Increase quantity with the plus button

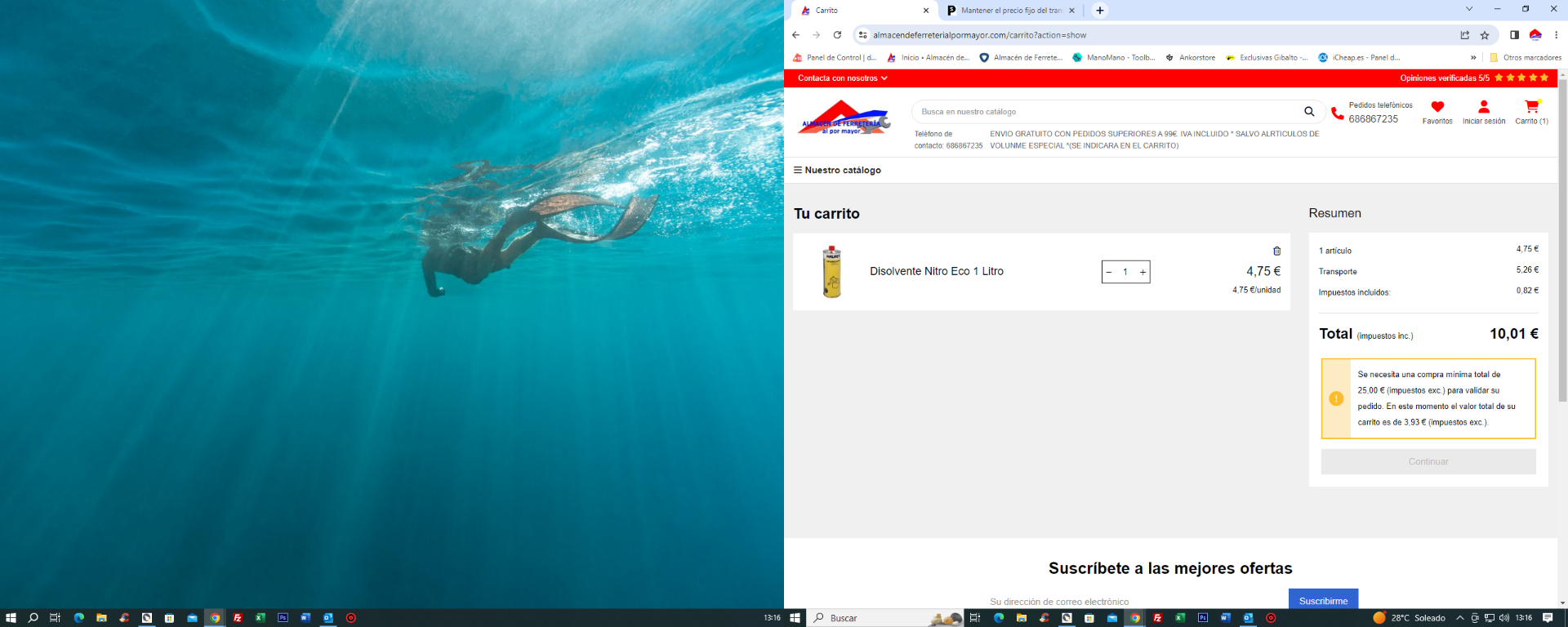click(1143, 272)
